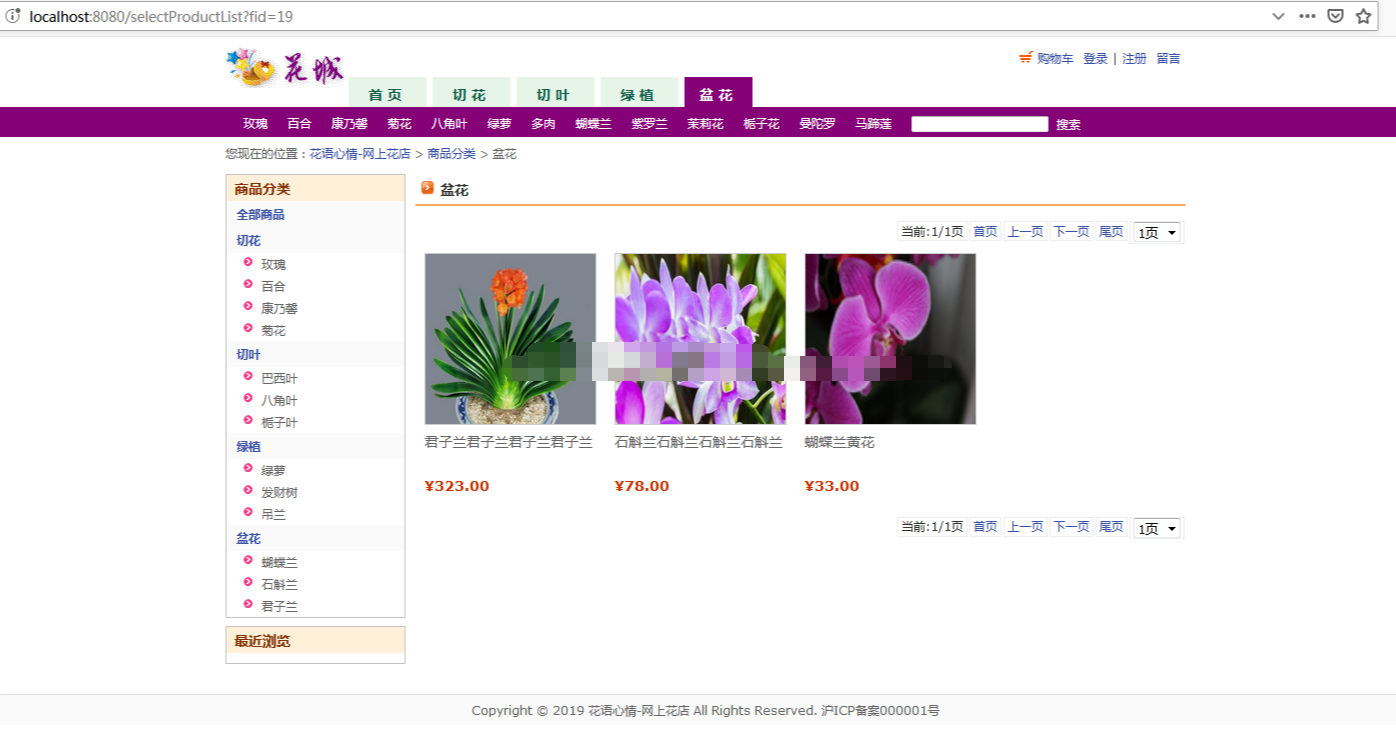Click the pink bullet icon next to 巴西叶
1396x737 pixels.
[x=248, y=376]
